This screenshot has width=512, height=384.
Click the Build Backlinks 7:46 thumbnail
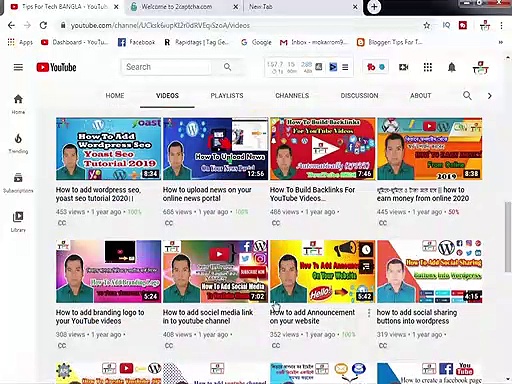point(323,149)
